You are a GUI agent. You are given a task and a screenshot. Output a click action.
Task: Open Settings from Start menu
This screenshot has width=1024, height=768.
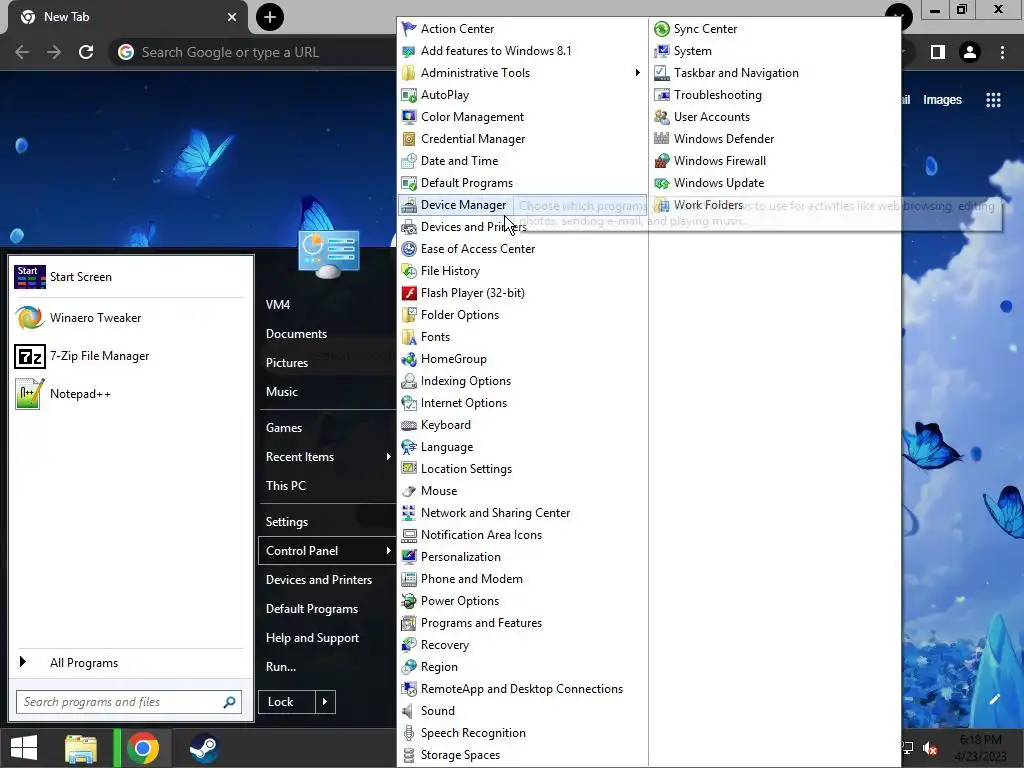point(287,522)
